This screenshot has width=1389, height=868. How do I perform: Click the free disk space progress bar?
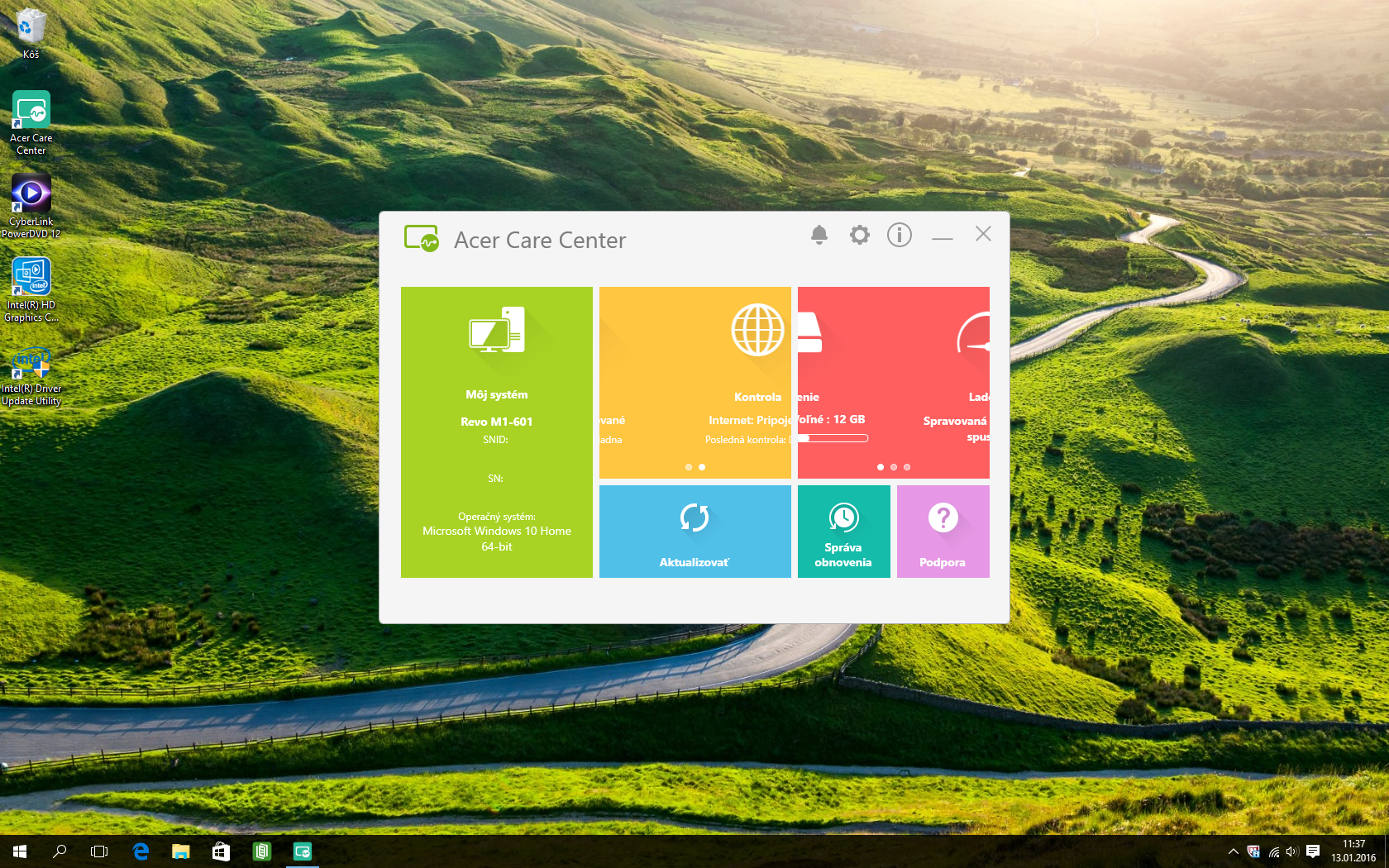(x=833, y=438)
